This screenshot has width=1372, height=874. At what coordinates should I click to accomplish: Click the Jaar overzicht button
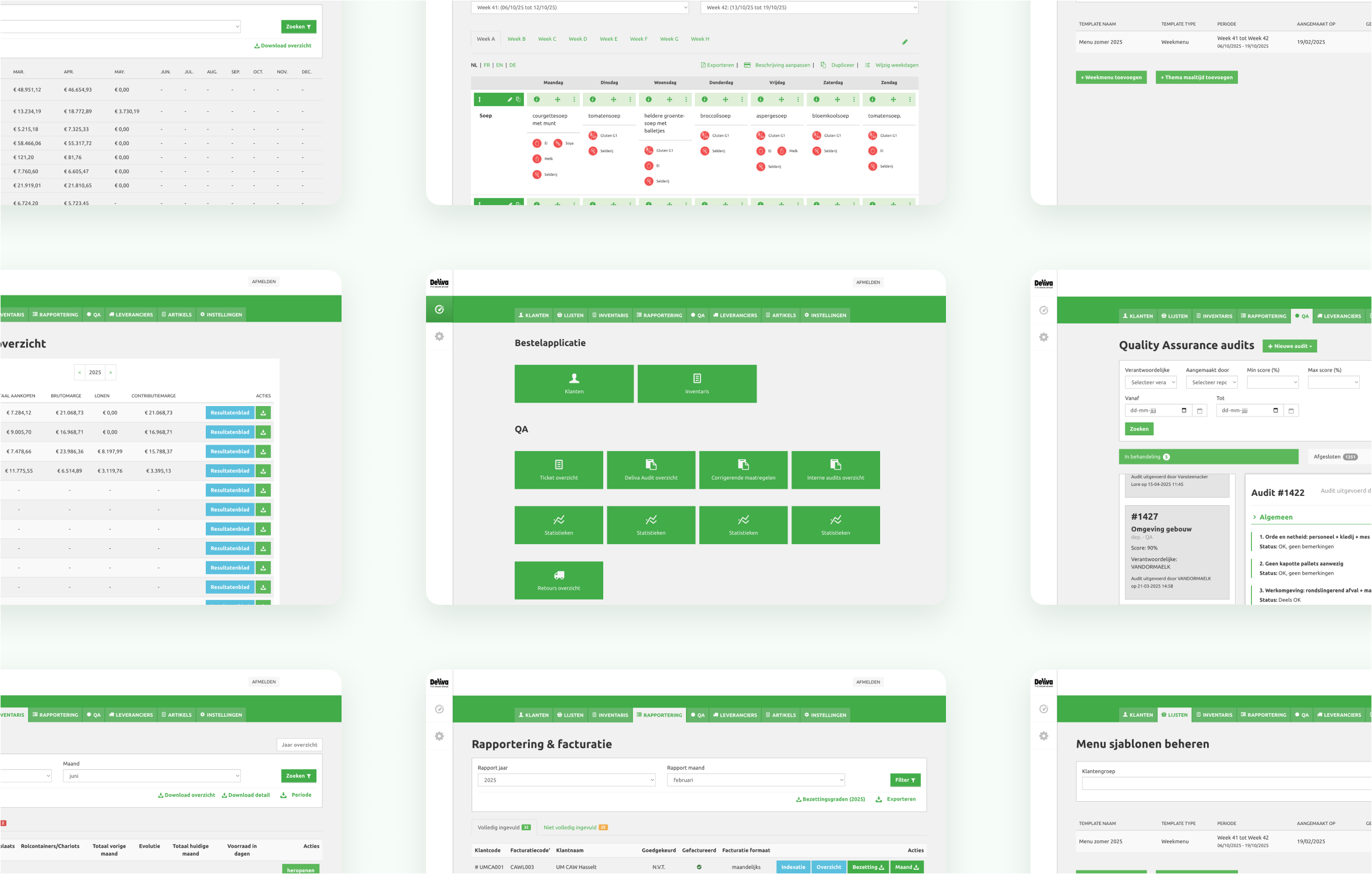(x=300, y=745)
